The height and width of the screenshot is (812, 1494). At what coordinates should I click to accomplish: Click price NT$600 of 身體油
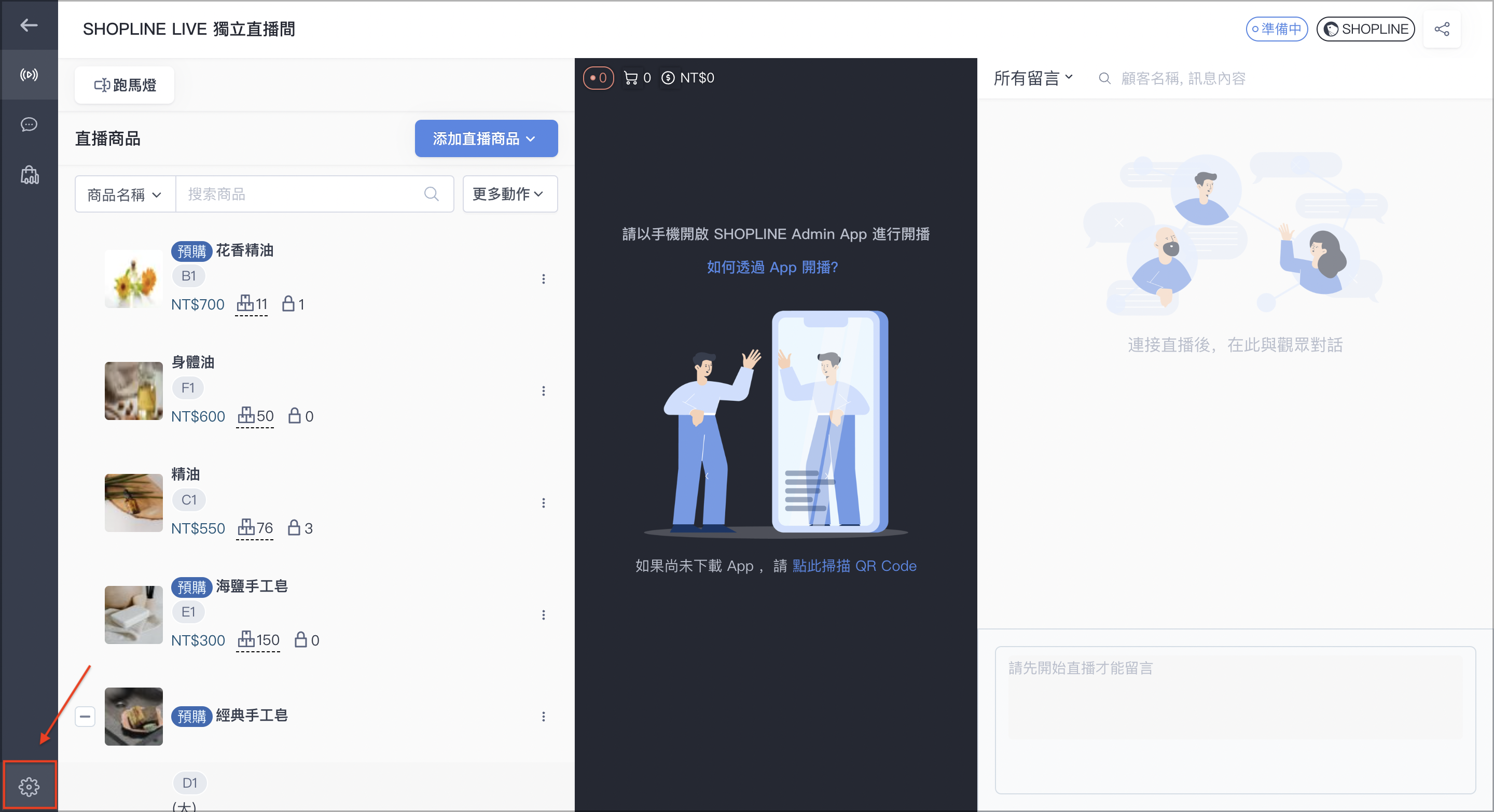(x=198, y=416)
